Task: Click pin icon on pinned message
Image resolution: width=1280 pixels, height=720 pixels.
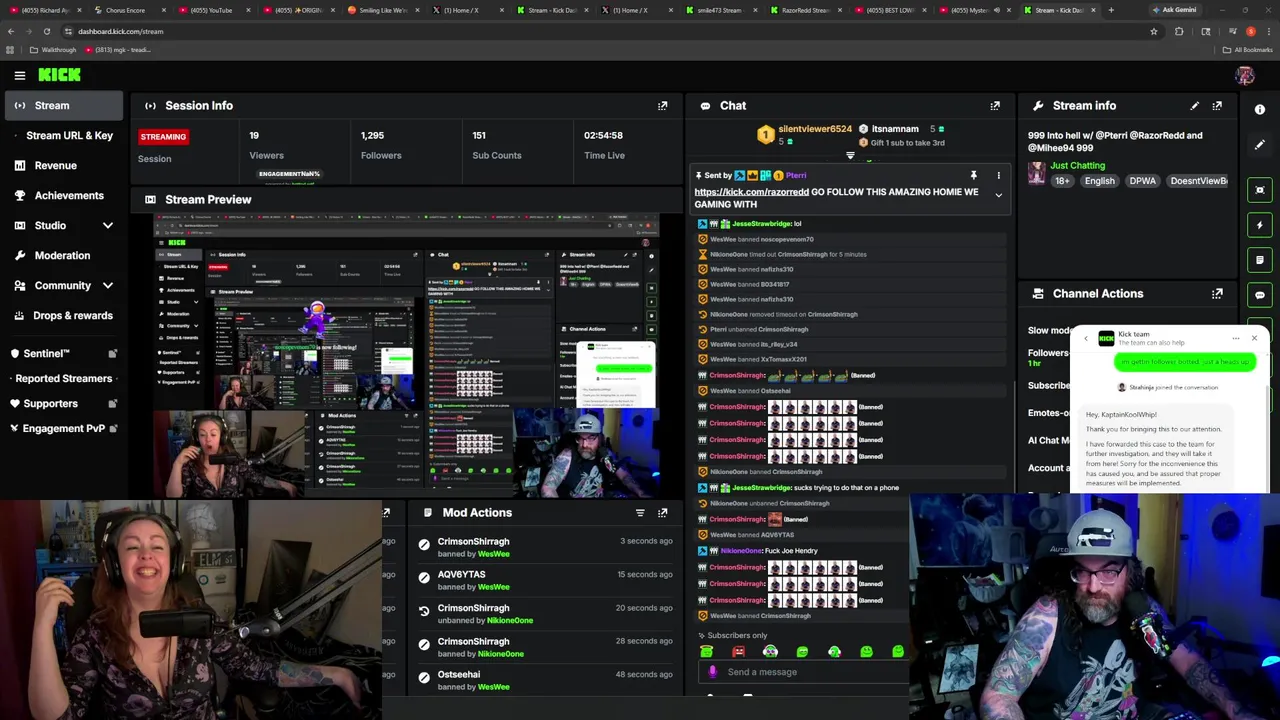Action: pos(973,176)
